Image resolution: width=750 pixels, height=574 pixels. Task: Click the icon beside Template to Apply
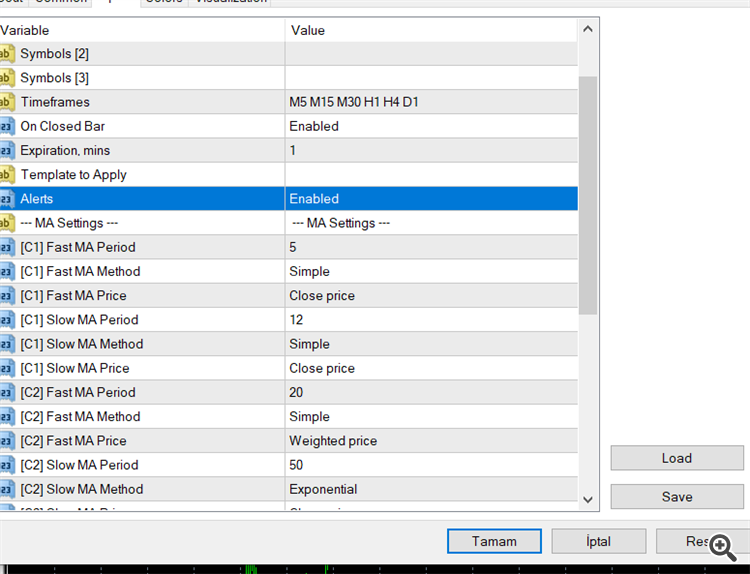tap(6, 175)
